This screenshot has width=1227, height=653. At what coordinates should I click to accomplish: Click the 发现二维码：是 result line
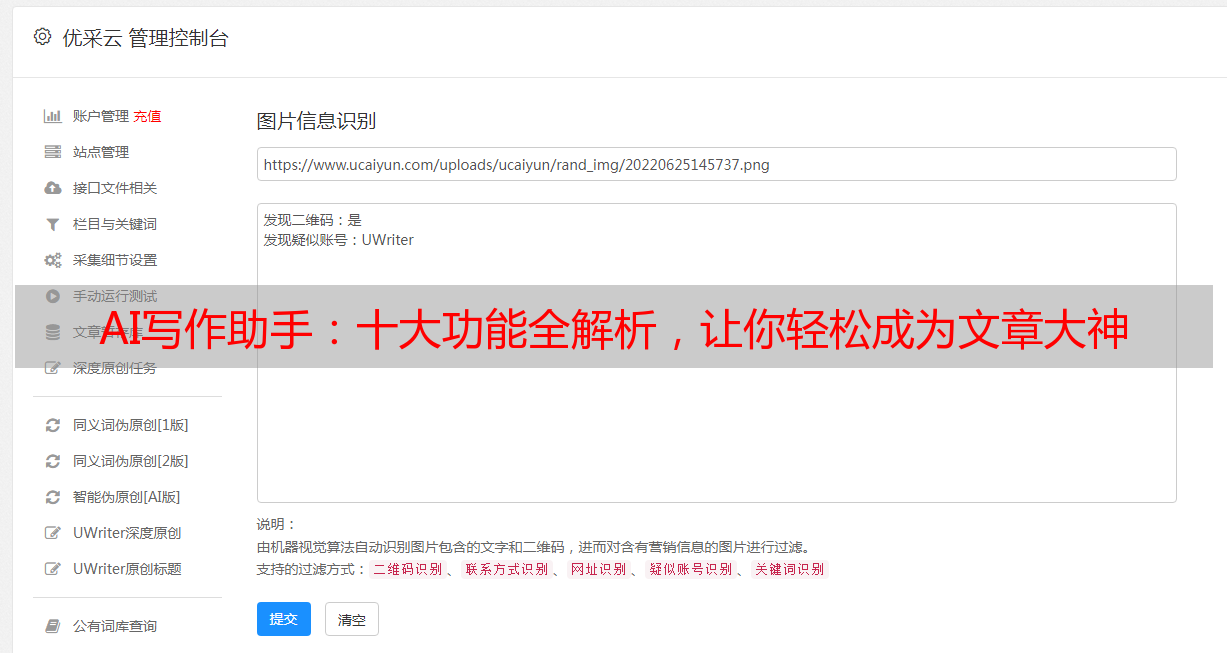click(x=312, y=220)
